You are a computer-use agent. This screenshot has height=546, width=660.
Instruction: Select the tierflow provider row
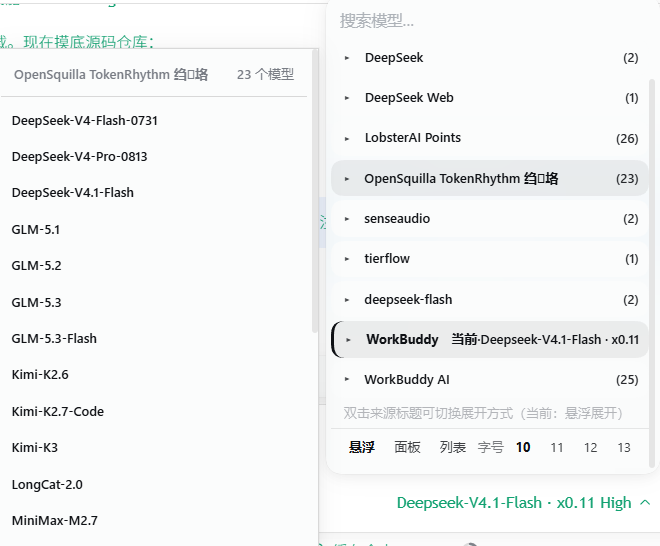(490, 258)
